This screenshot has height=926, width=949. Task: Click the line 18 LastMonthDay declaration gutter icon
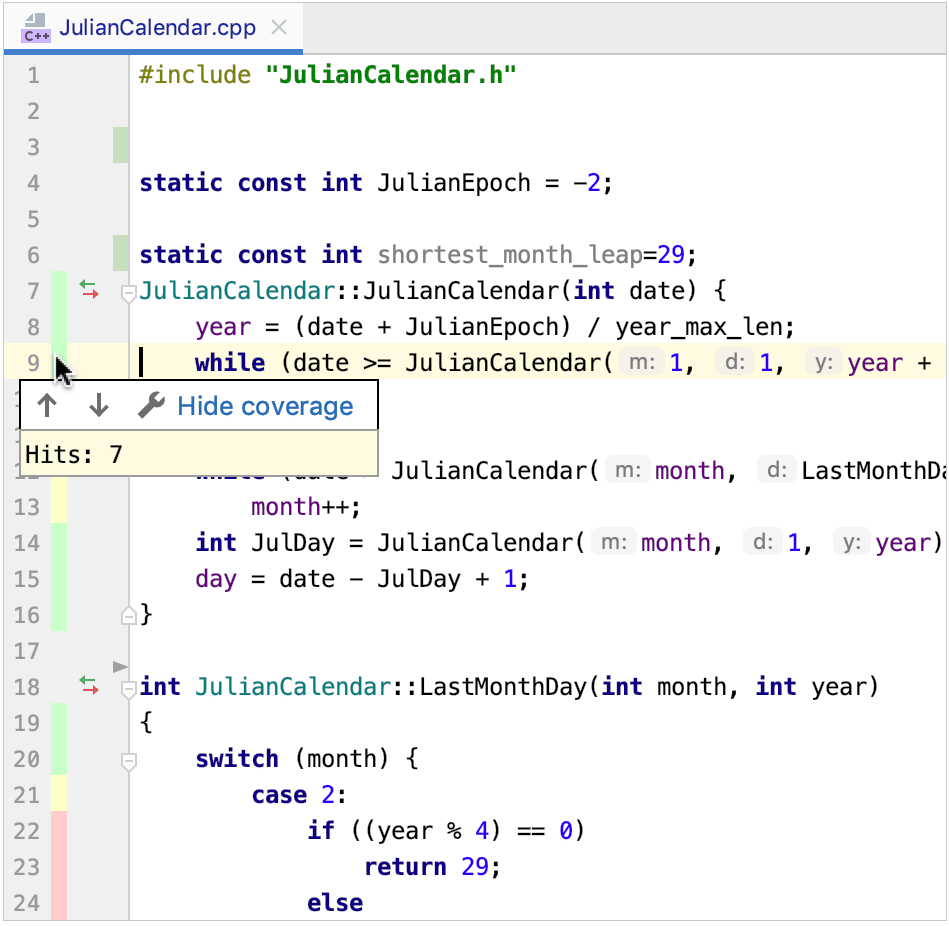pyautogui.click(x=89, y=686)
